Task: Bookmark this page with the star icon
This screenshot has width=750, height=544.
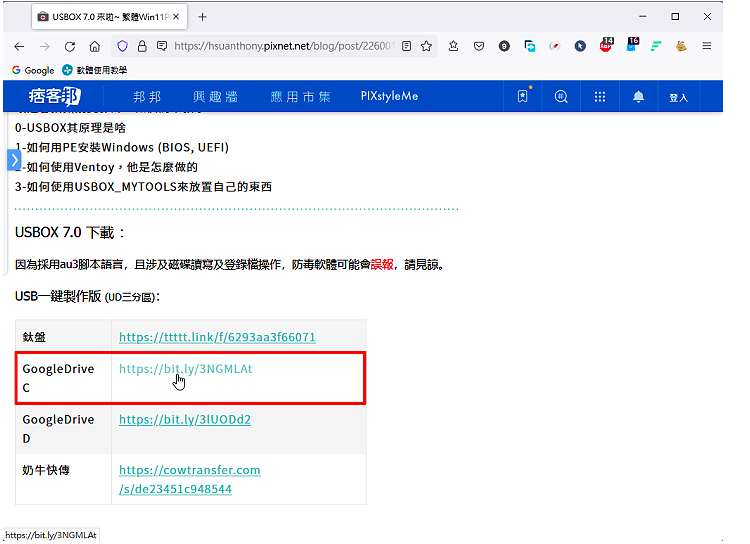Action: click(426, 46)
